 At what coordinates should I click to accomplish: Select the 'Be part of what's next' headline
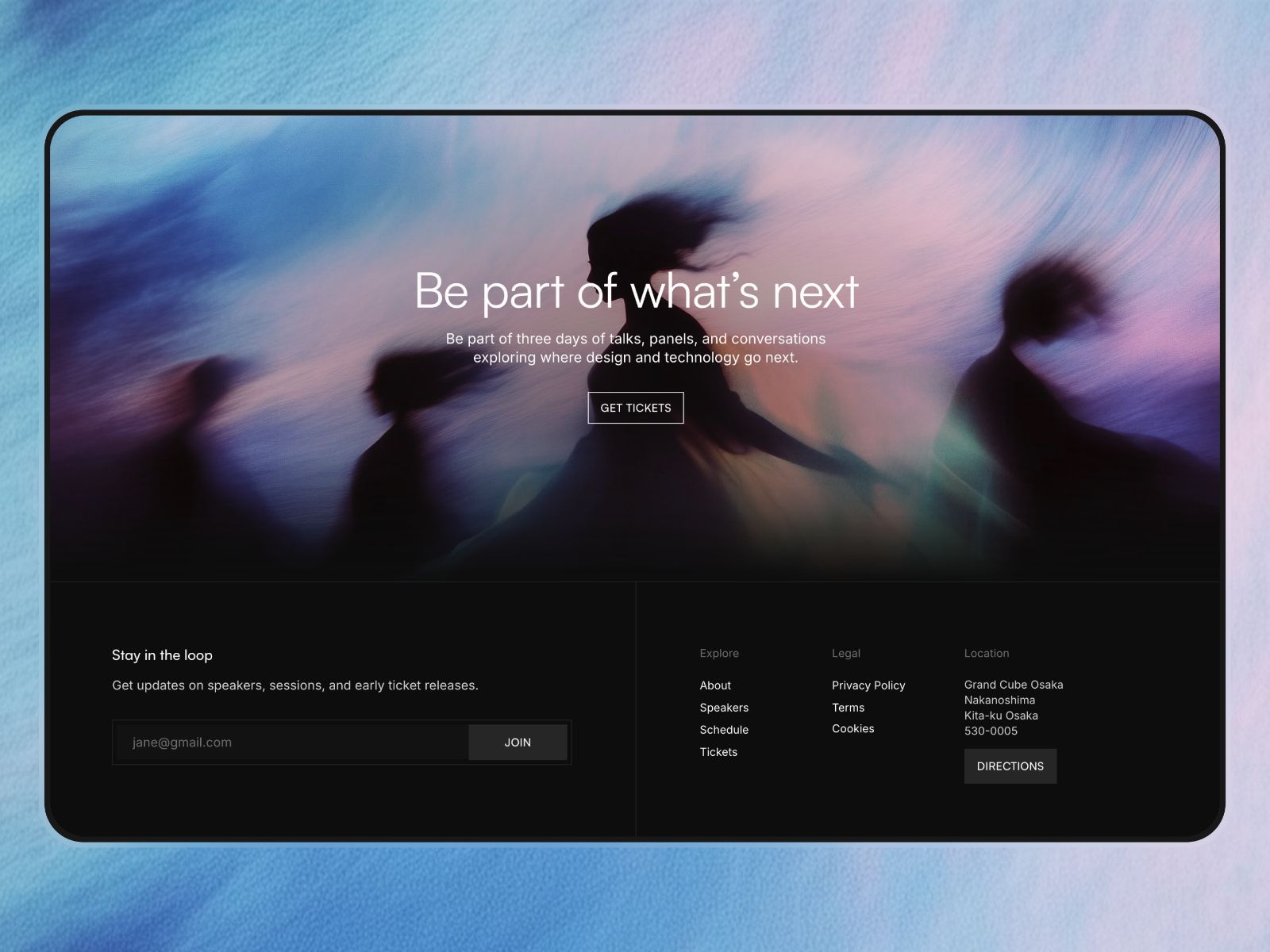point(636,290)
